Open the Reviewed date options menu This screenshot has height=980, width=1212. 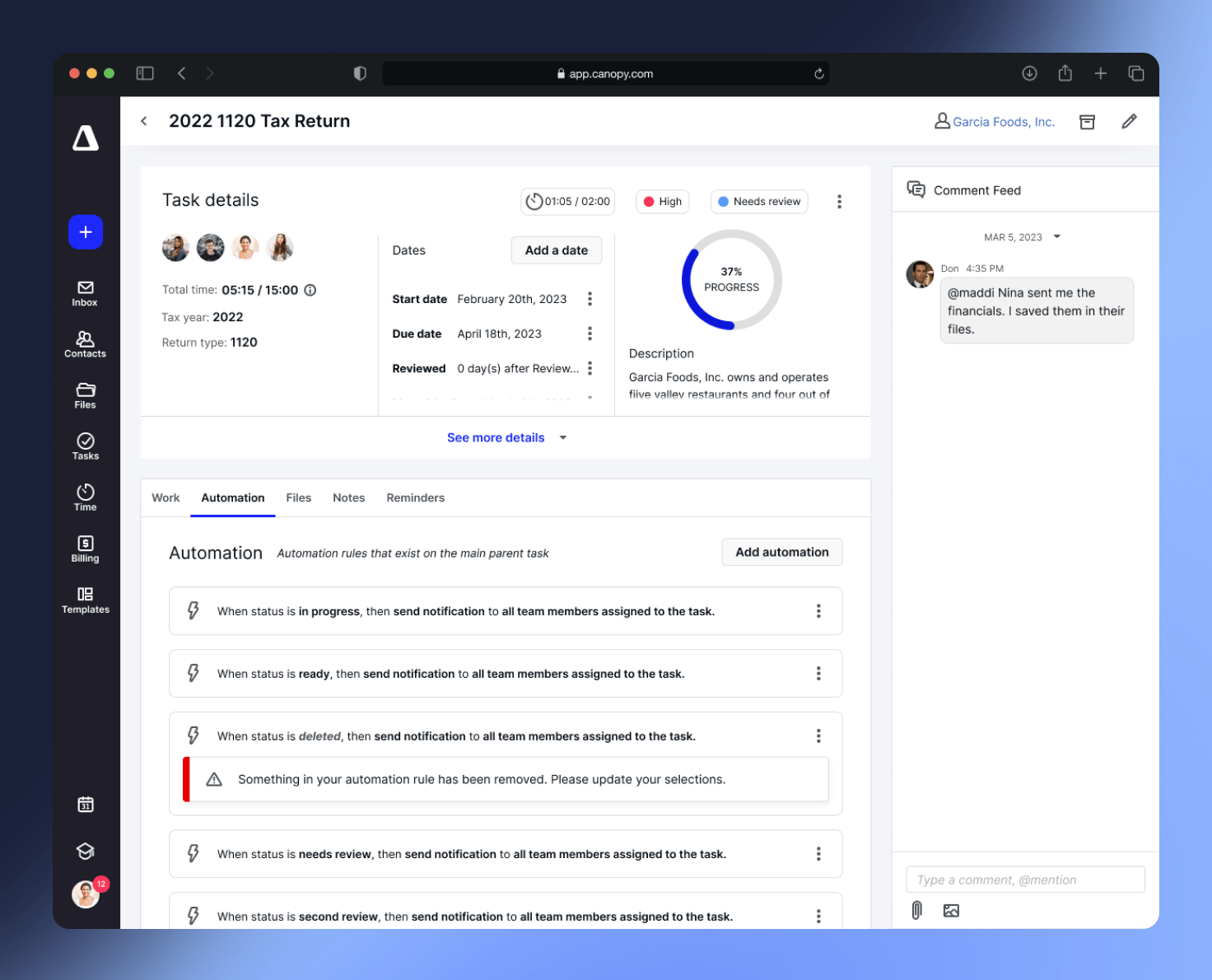(590, 368)
